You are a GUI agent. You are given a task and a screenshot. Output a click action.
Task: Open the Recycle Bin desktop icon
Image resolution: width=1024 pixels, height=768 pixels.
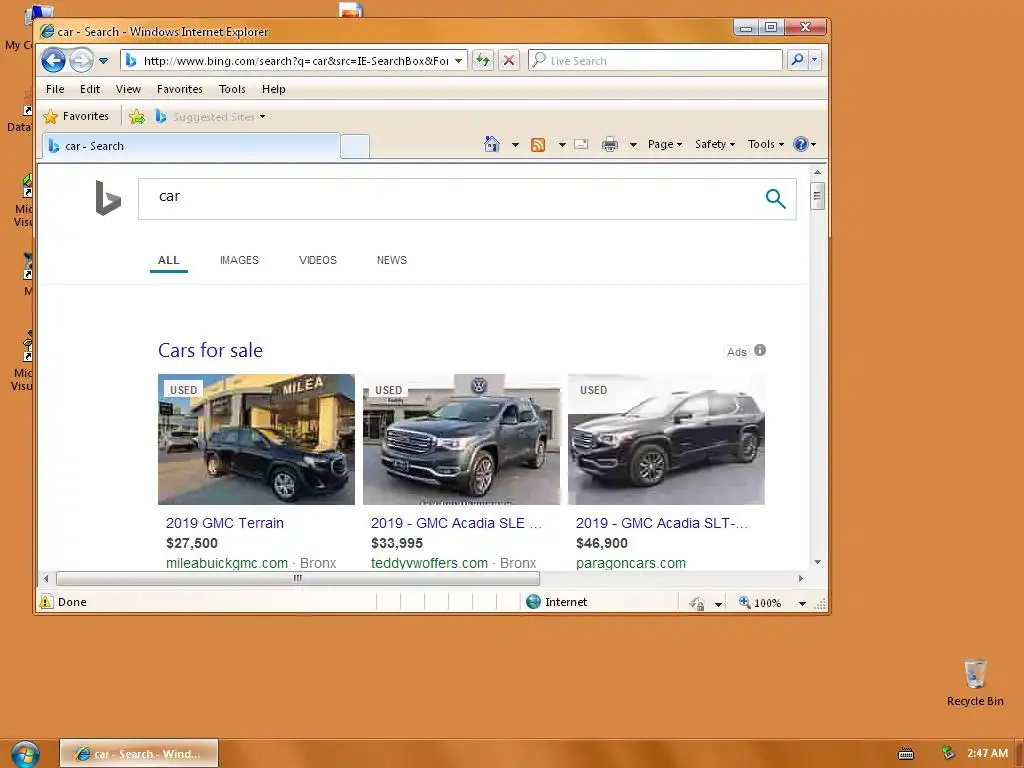point(975,683)
